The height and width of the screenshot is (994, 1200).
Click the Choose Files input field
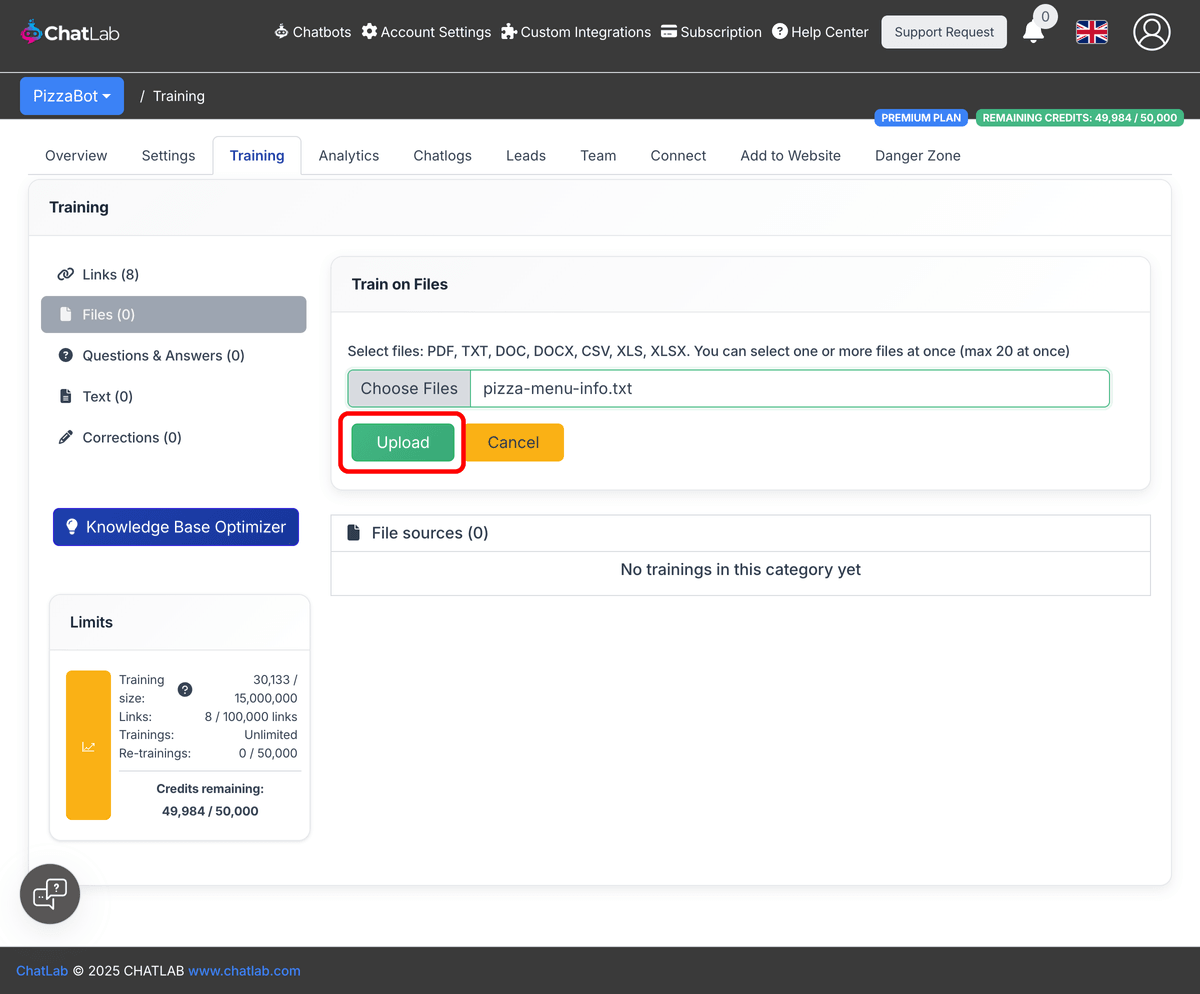408,388
